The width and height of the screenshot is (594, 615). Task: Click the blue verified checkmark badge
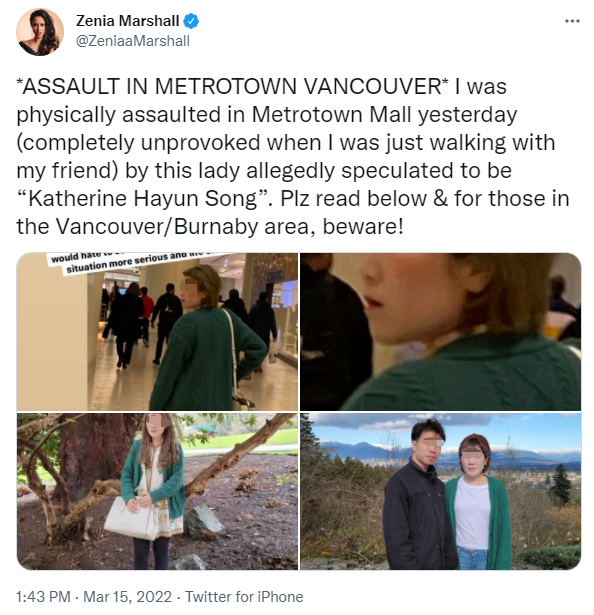point(191,21)
